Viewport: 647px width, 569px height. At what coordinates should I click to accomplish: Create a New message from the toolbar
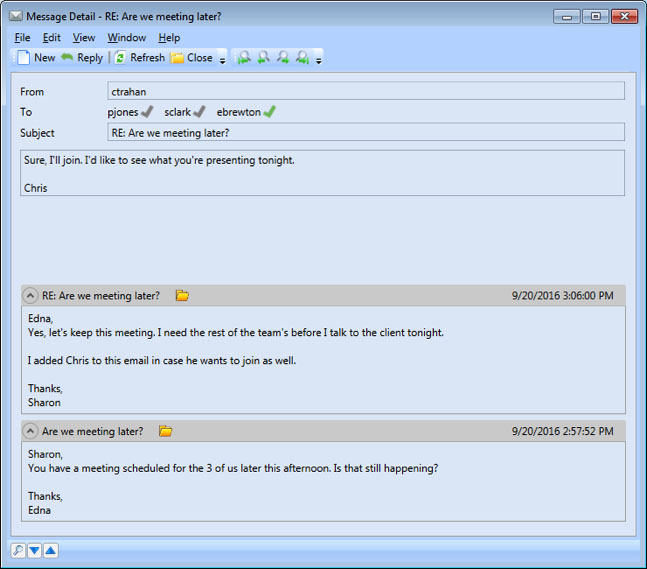pyautogui.click(x=36, y=57)
